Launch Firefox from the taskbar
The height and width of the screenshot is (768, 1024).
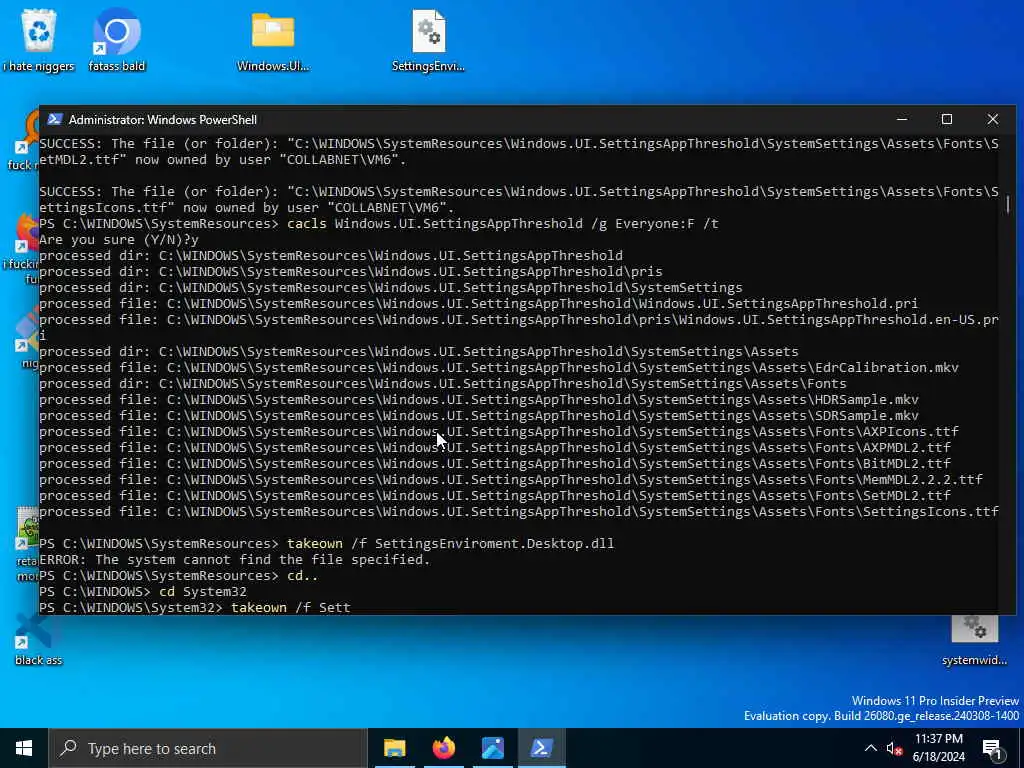tap(443, 748)
